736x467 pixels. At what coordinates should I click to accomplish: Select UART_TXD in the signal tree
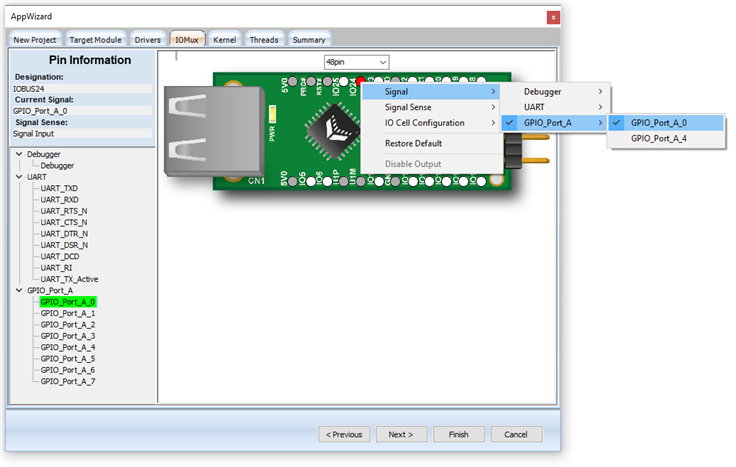point(59,188)
